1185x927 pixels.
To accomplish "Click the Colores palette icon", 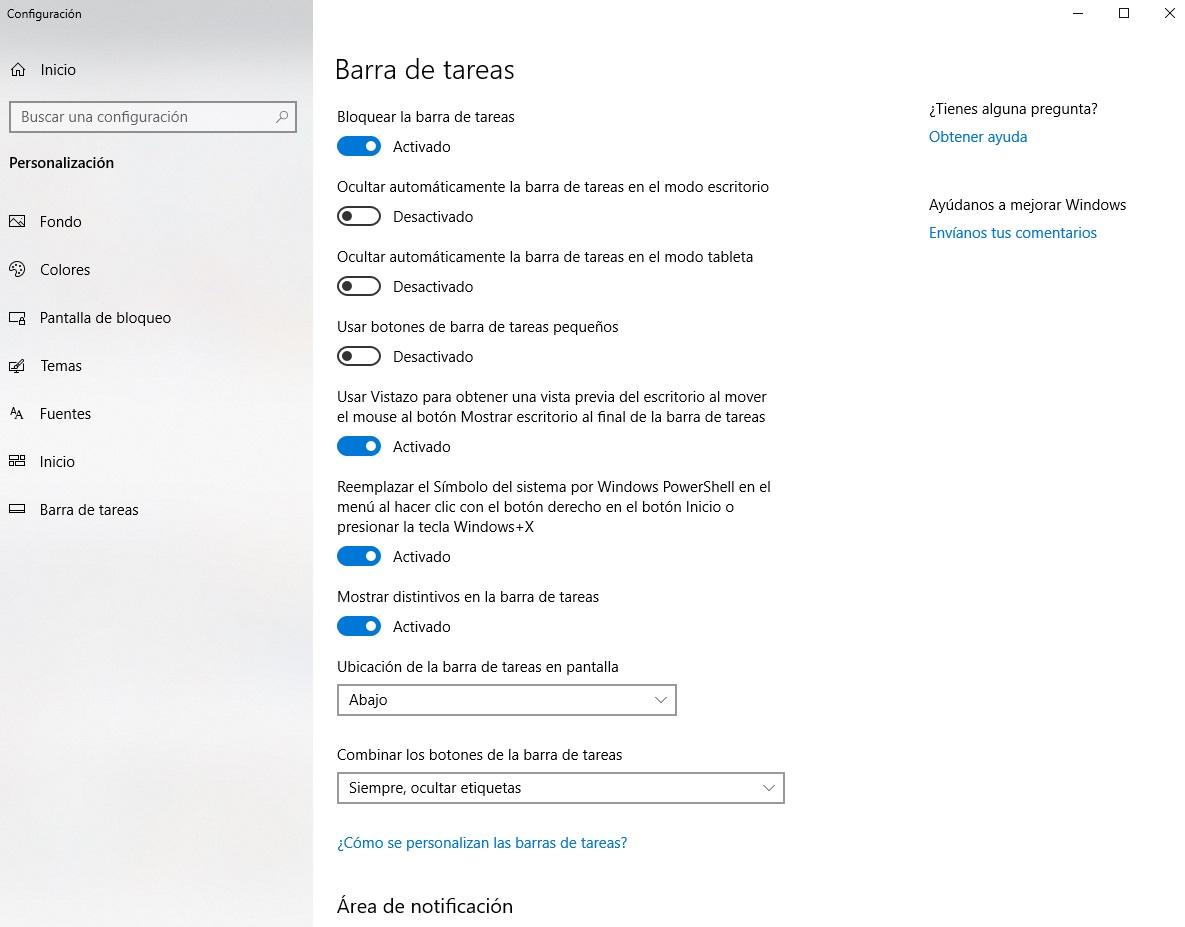I will click(x=17, y=270).
